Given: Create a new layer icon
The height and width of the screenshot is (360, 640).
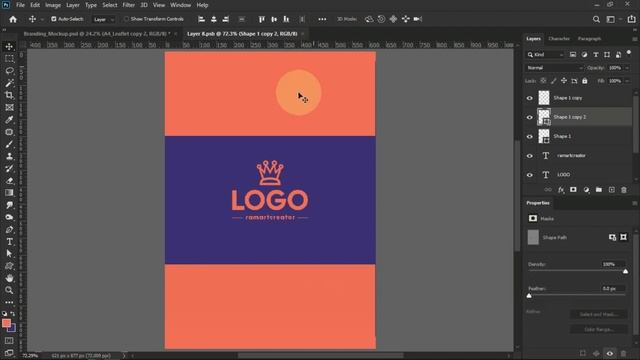Looking at the screenshot, I should (611, 190).
